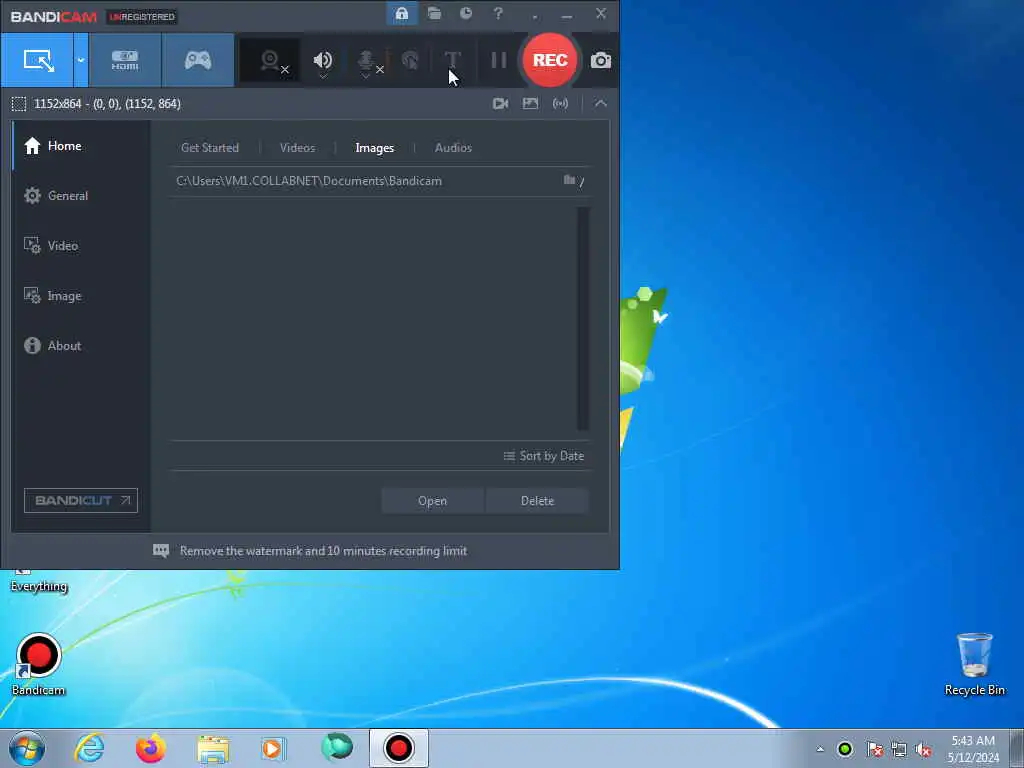Open the About section in the sidebar
Viewport: 1024px width, 768px height.
[x=82, y=346]
